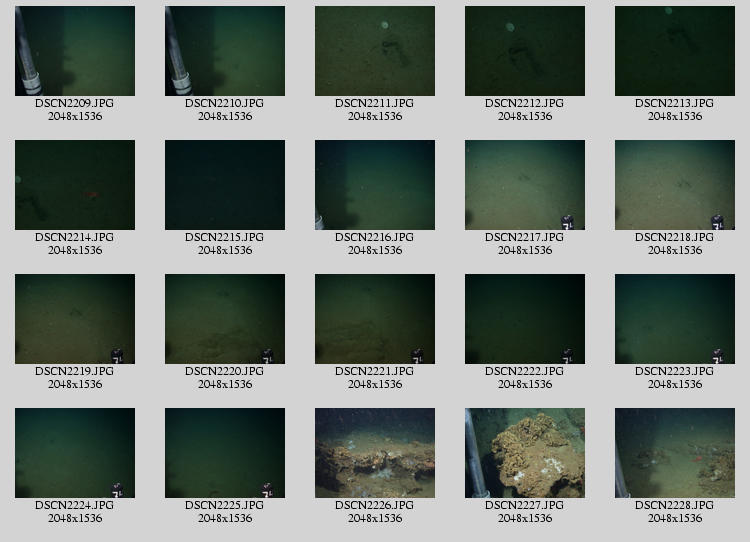
Task: Select the DSCN2228.JPG thumbnail
Action: click(x=675, y=453)
